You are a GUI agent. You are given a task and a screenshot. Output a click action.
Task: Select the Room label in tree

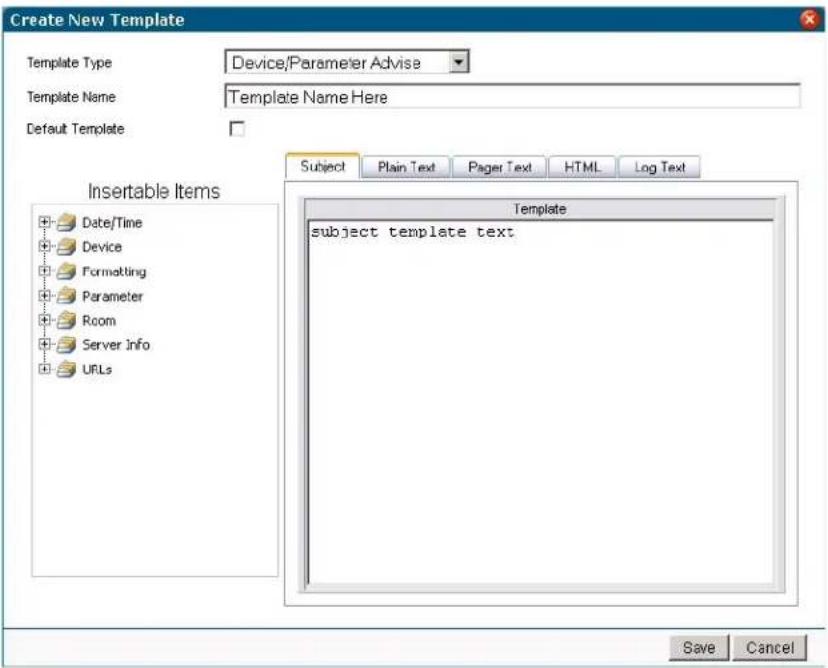(99, 321)
